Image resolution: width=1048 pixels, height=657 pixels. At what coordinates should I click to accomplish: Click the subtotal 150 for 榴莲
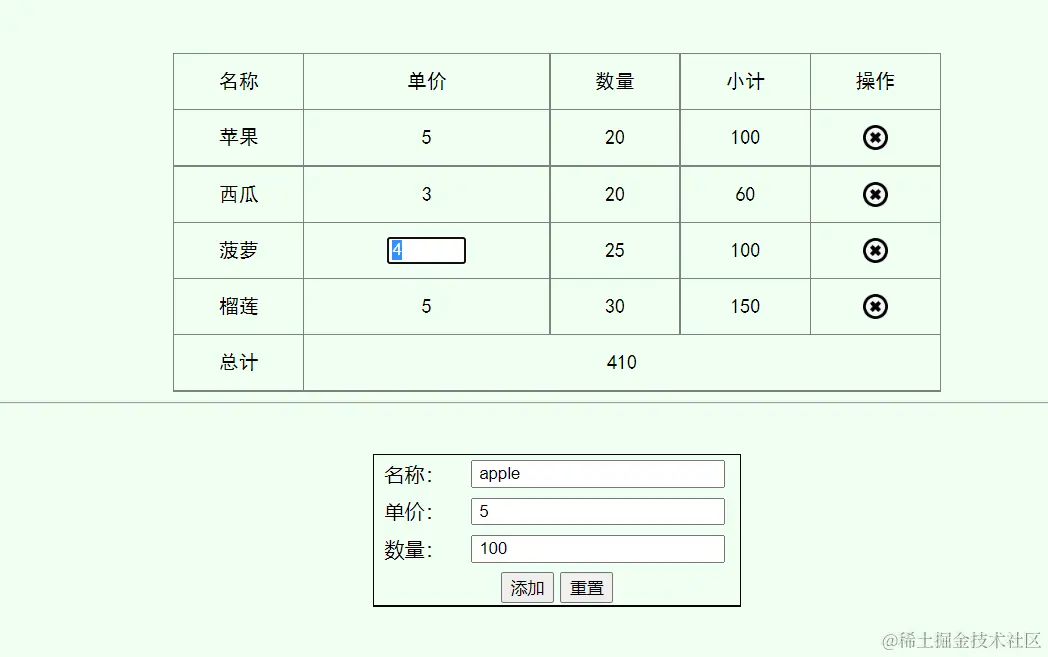(x=744, y=306)
